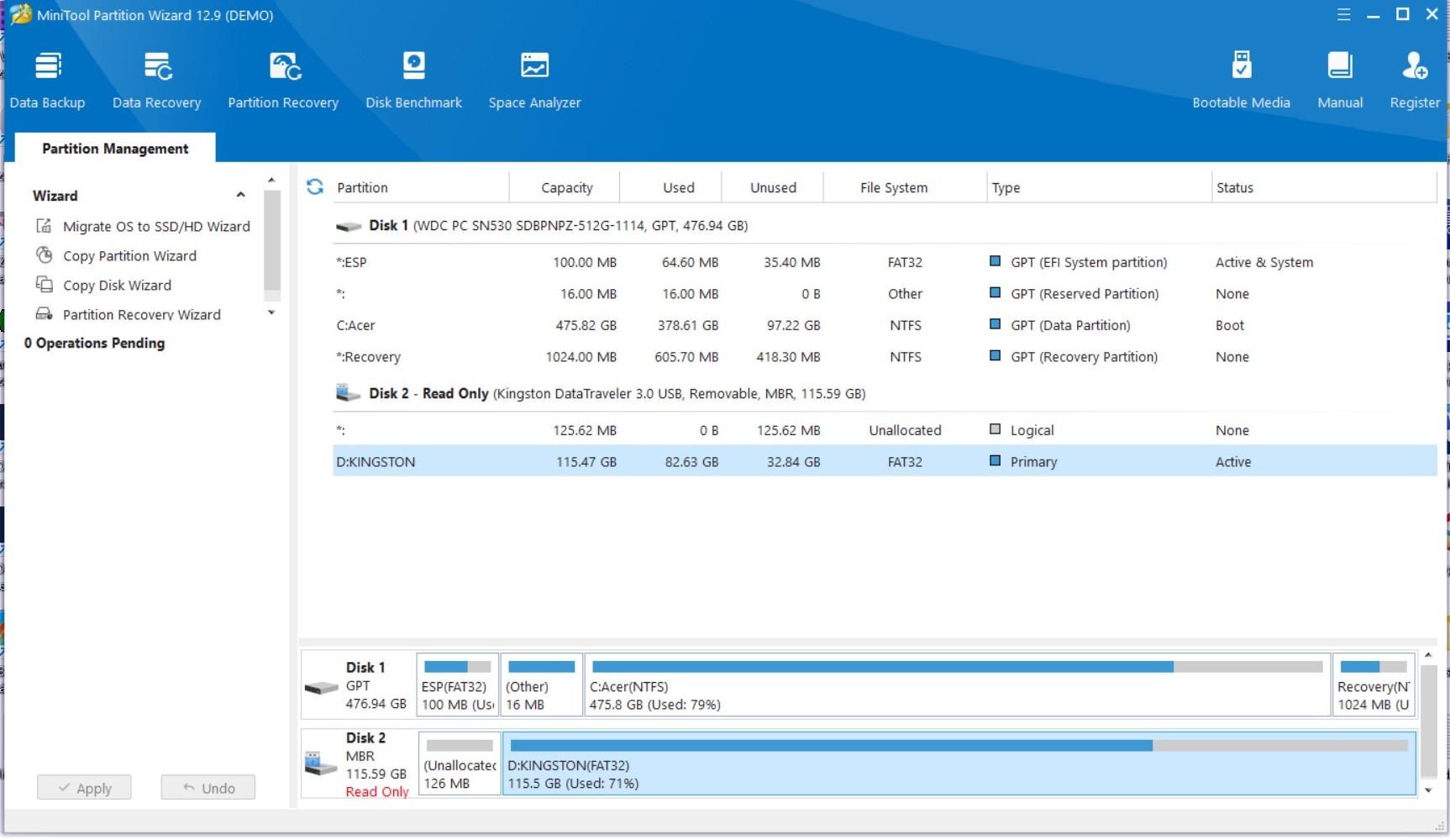Create Bootable Media
The height and width of the screenshot is (840, 1450).
click(1241, 80)
